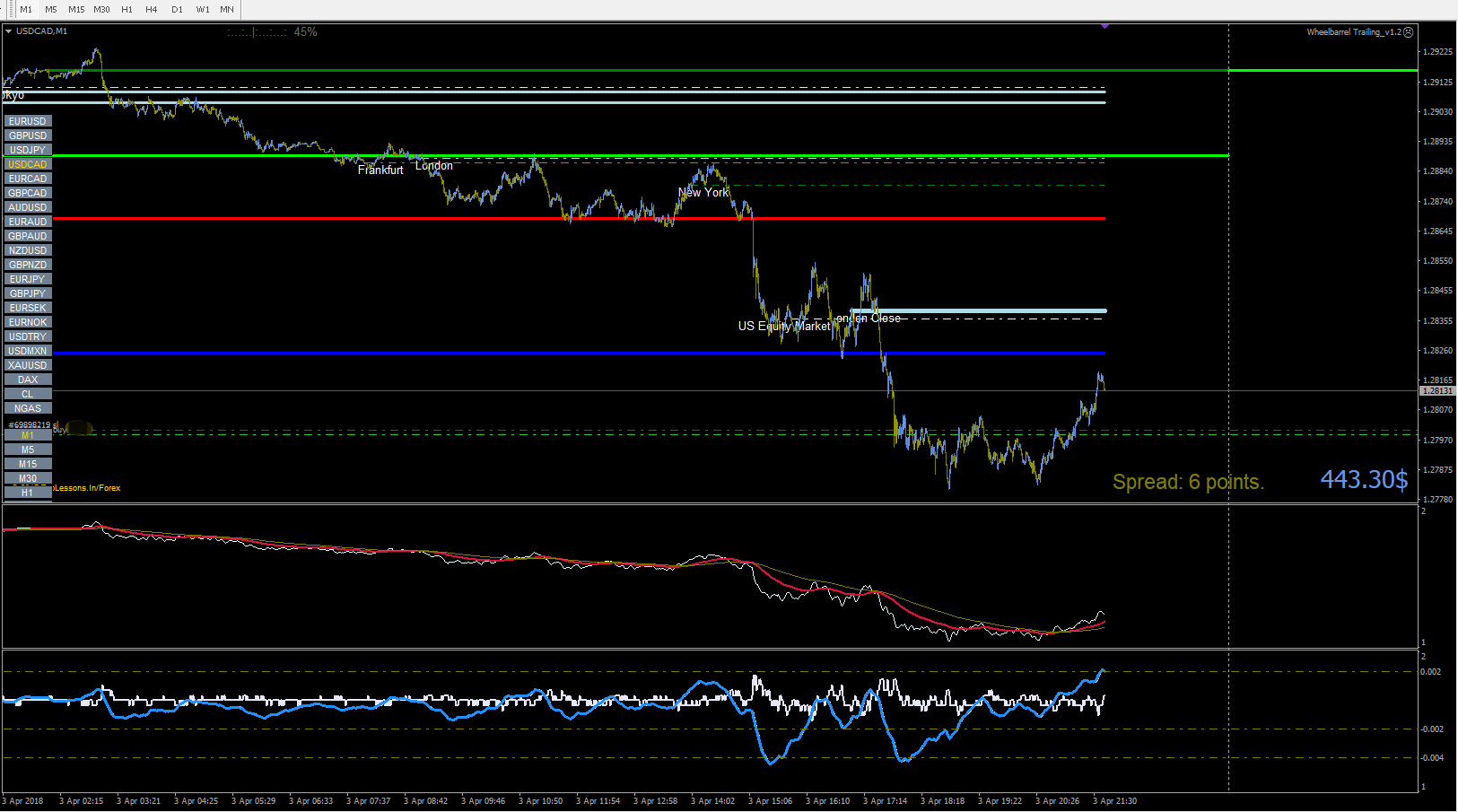The width and height of the screenshot is (1458, 812).
Task: Load the EURUSD symbol button
Action: [28, 121]
